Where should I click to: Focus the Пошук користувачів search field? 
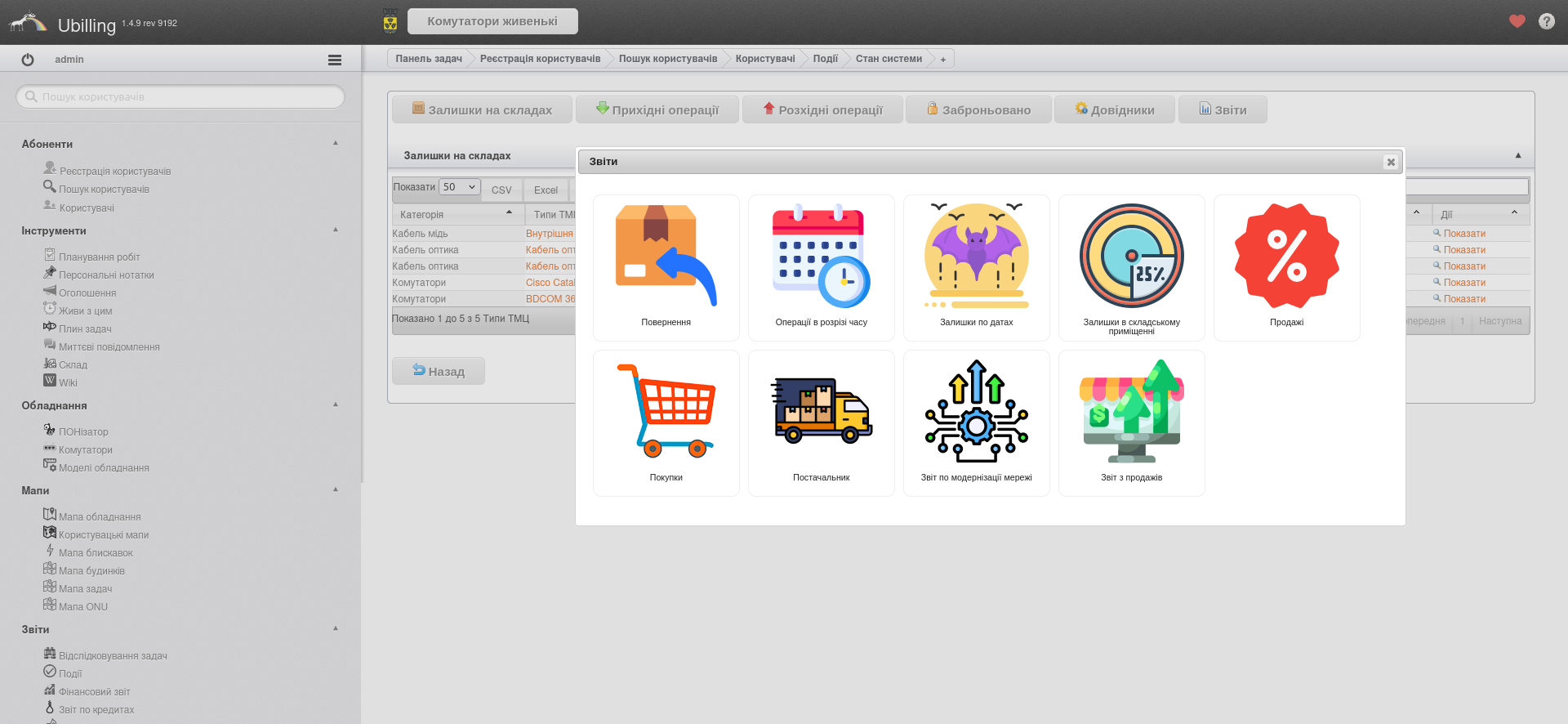[180, 96]
